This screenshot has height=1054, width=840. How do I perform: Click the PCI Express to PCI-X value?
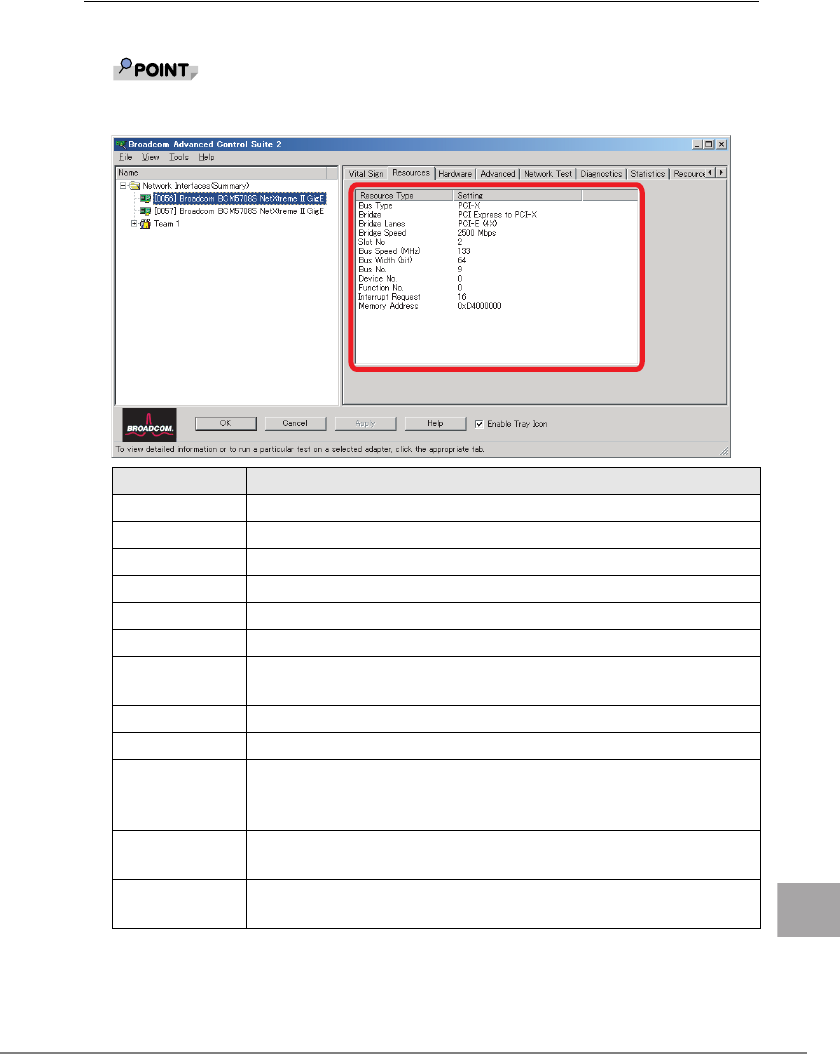click(x=497, y=214)
